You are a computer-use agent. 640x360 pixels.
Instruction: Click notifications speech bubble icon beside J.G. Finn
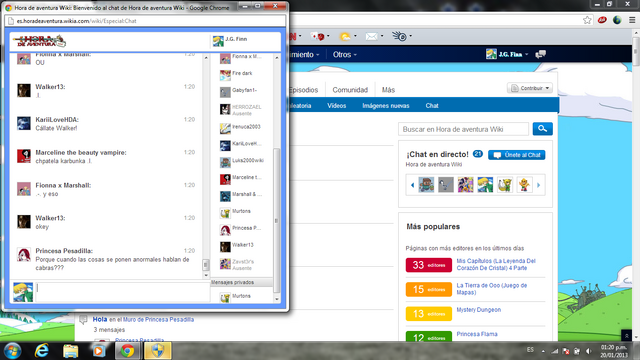[x=541, y=54]
